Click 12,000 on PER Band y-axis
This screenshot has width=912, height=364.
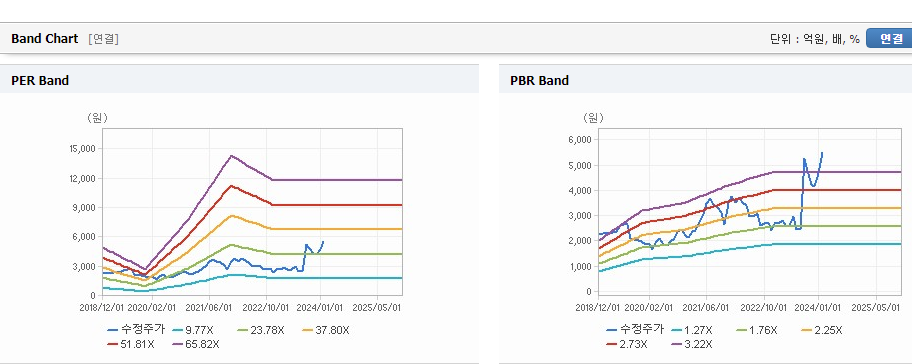(83, 179)
